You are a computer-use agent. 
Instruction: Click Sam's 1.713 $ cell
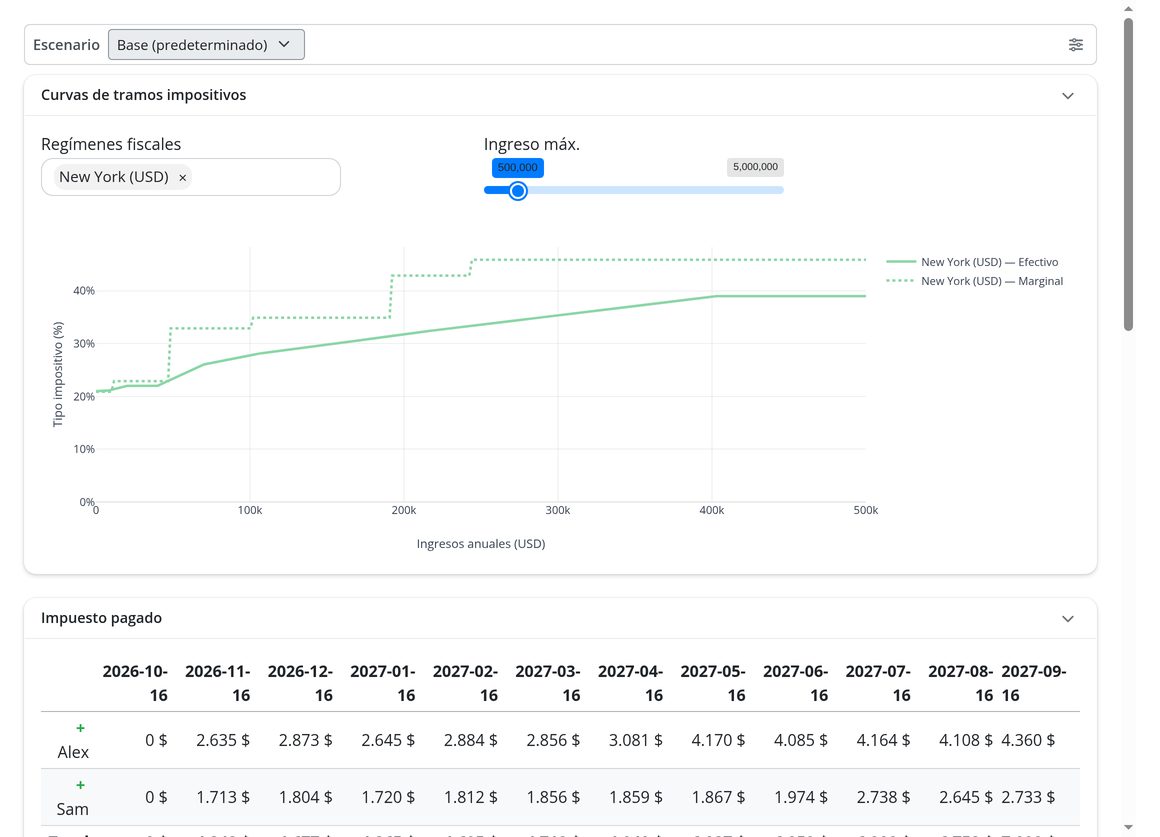click(223, 797)
